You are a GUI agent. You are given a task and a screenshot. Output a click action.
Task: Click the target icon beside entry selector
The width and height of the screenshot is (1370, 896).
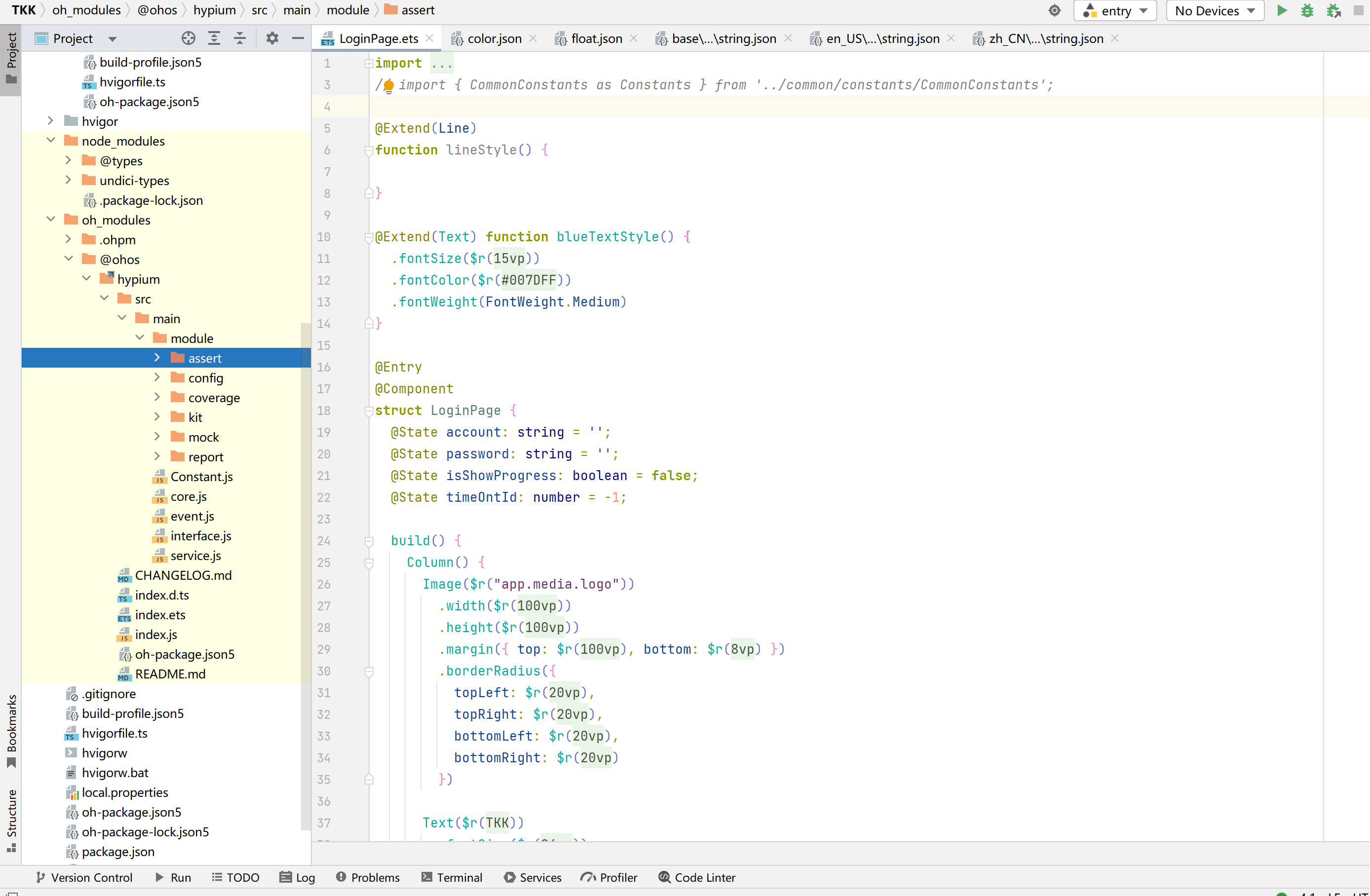pyautogui.click(x=1054, y=10)
